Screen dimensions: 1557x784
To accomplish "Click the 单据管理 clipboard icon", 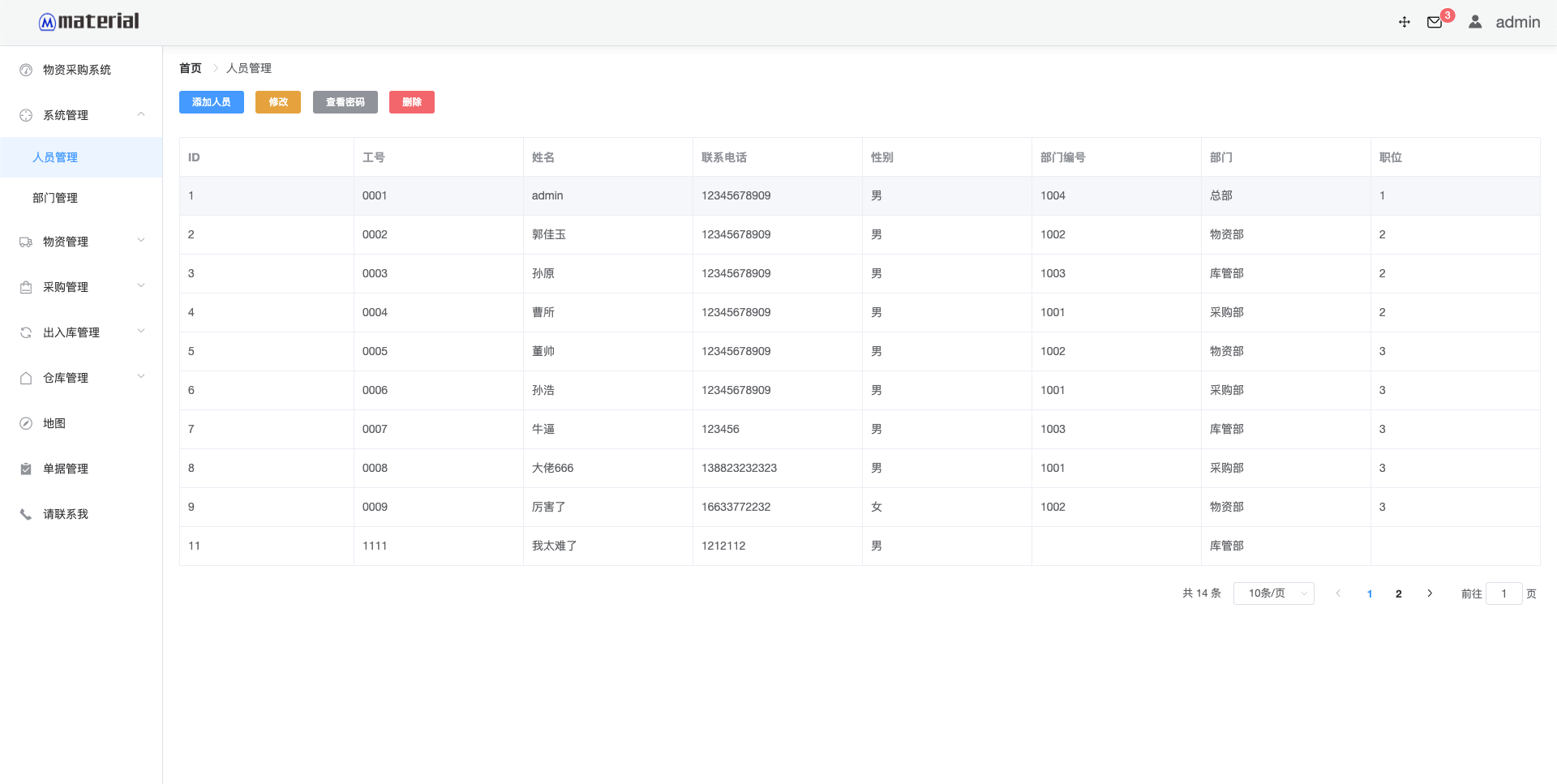I will click(x=26, y=469).
